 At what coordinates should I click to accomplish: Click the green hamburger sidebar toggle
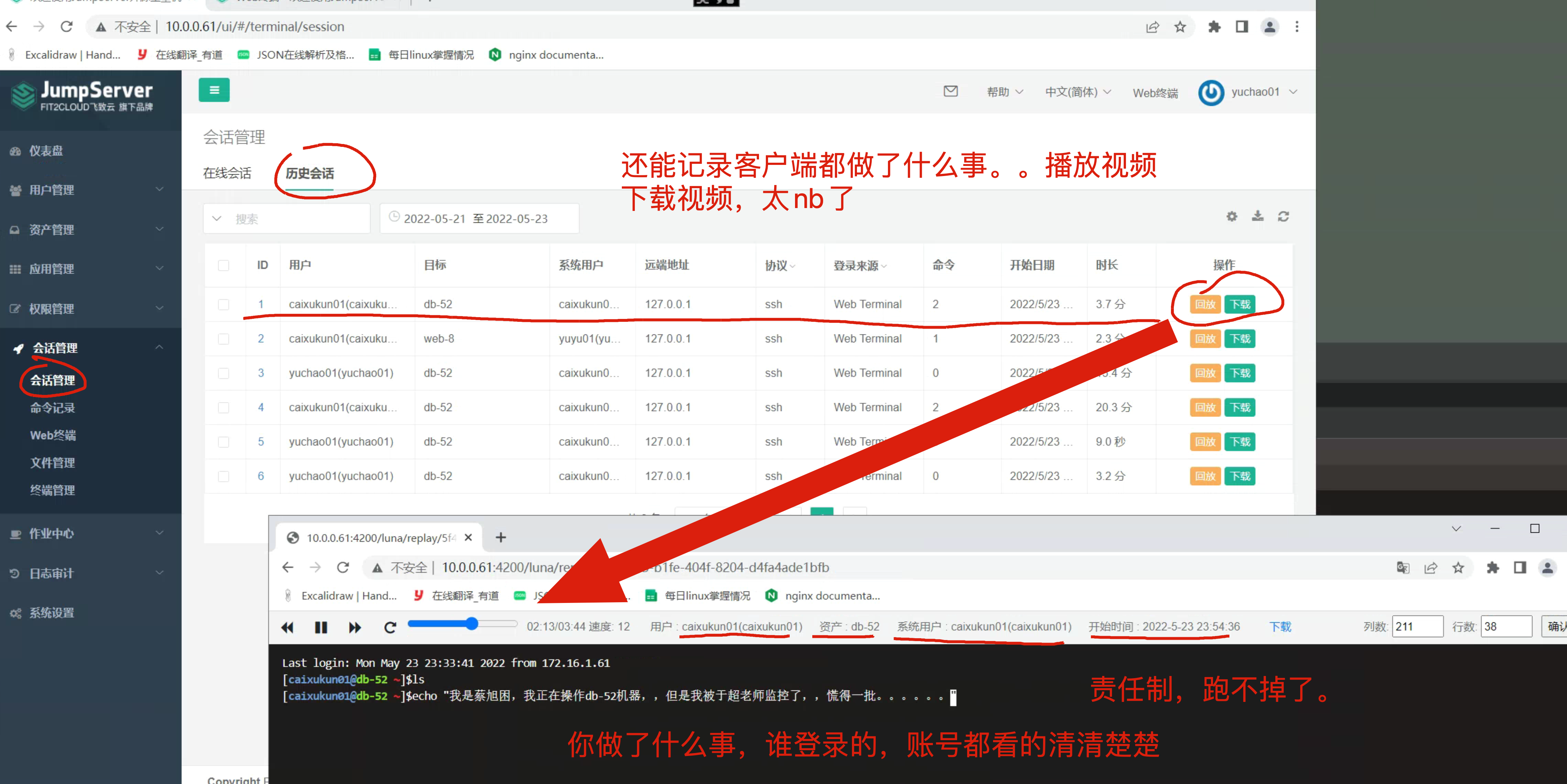pyautogui.click(x=214, y=90)
